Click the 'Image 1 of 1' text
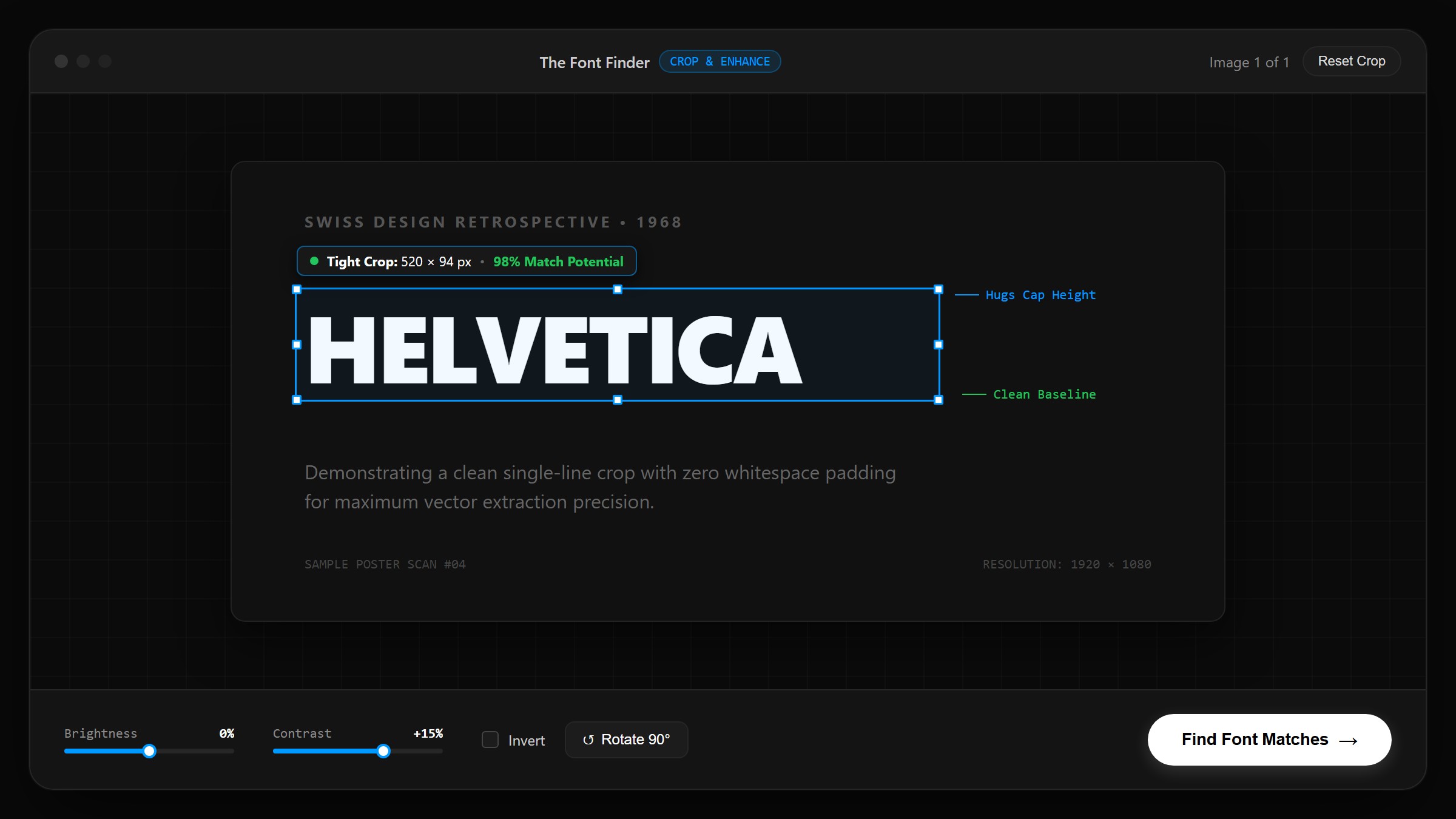Viewport: 1456px width, 819px height. coord(1249,62)
